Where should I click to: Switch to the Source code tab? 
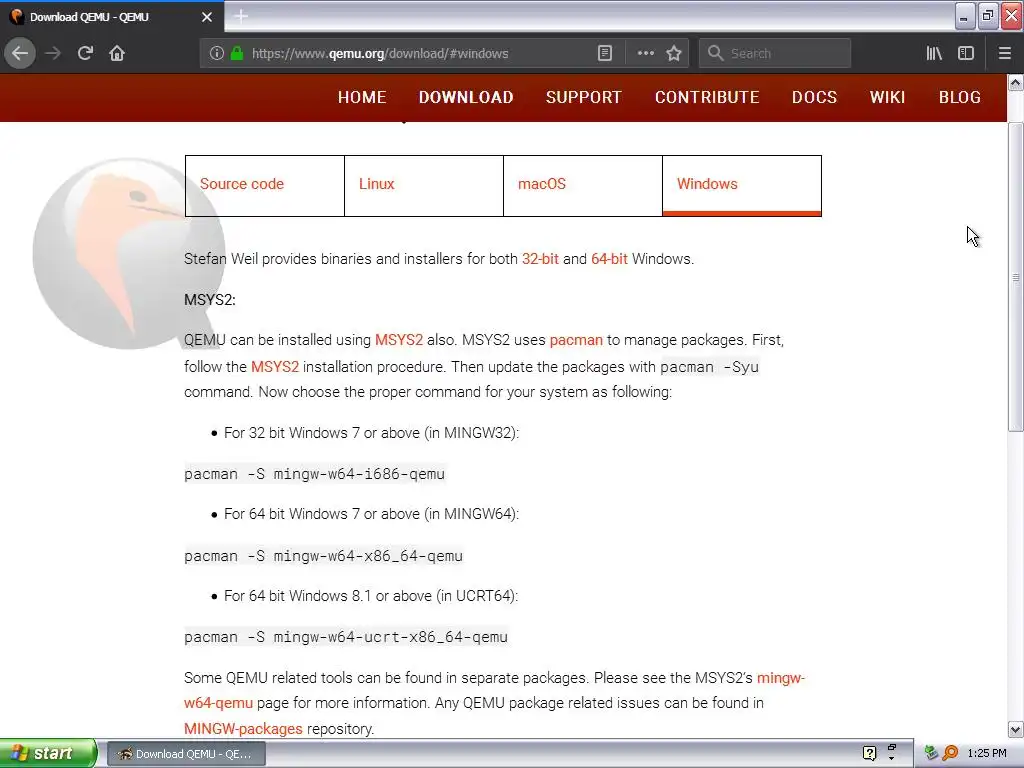pos(264,185)
